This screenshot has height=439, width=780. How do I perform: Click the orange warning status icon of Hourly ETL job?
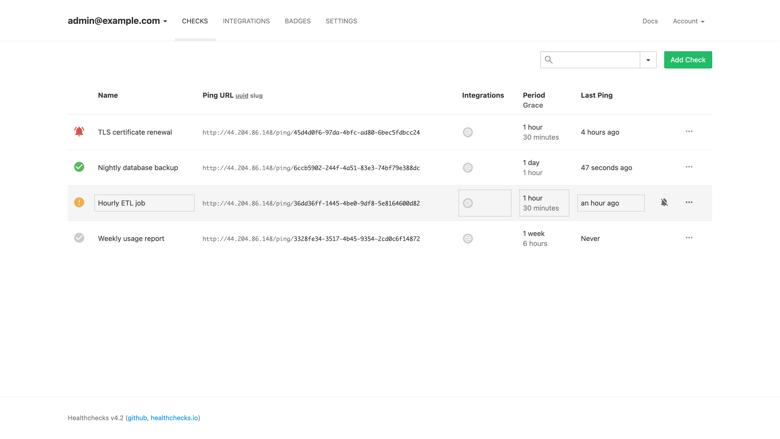click(79, 202)
